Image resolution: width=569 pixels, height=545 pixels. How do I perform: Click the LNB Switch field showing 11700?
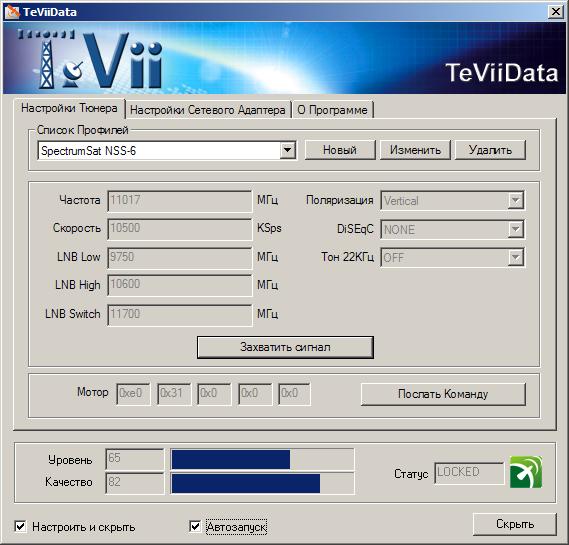(x=180, y=315)
